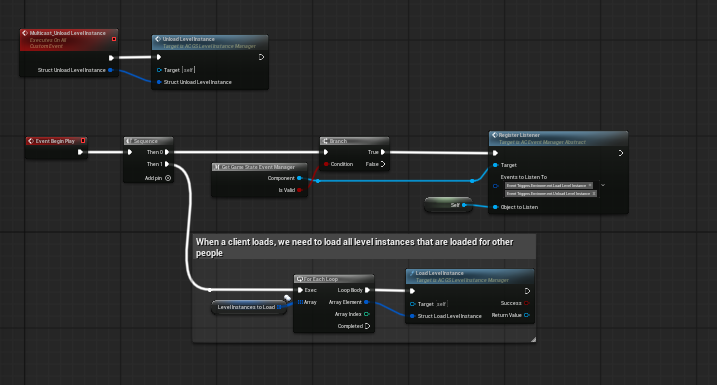717x385 pixels.
Task: Click the Array Element output pin
Action: (x=366, y=302)
